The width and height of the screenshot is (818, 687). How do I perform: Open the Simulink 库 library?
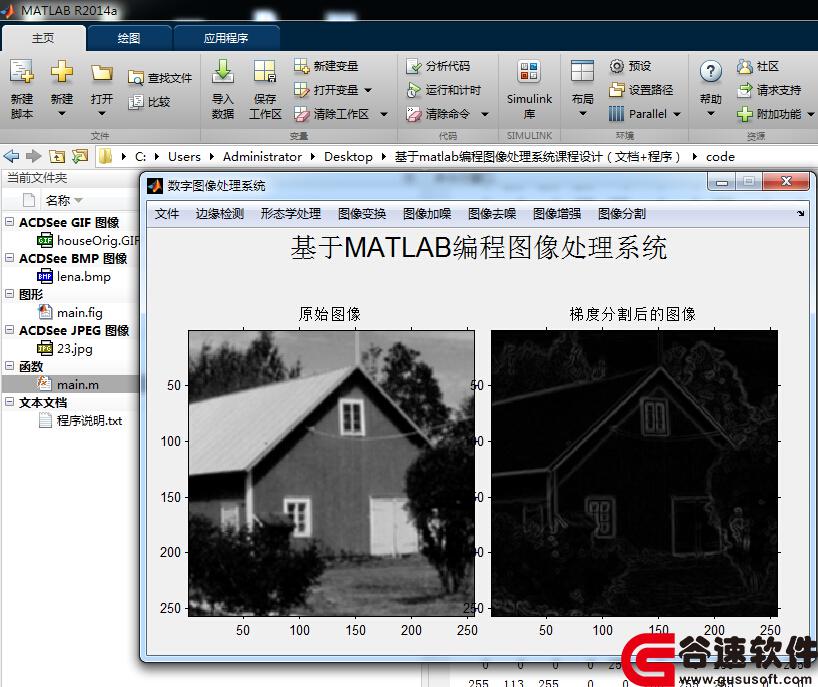click(x=529, y=89)
